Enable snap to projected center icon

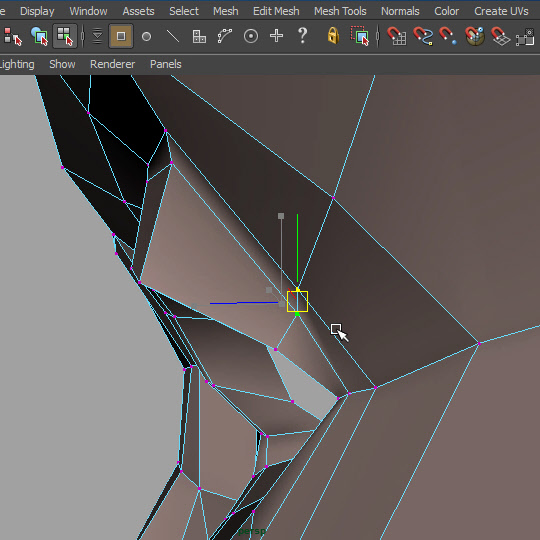pyautogui.click(x=475, y=36)
